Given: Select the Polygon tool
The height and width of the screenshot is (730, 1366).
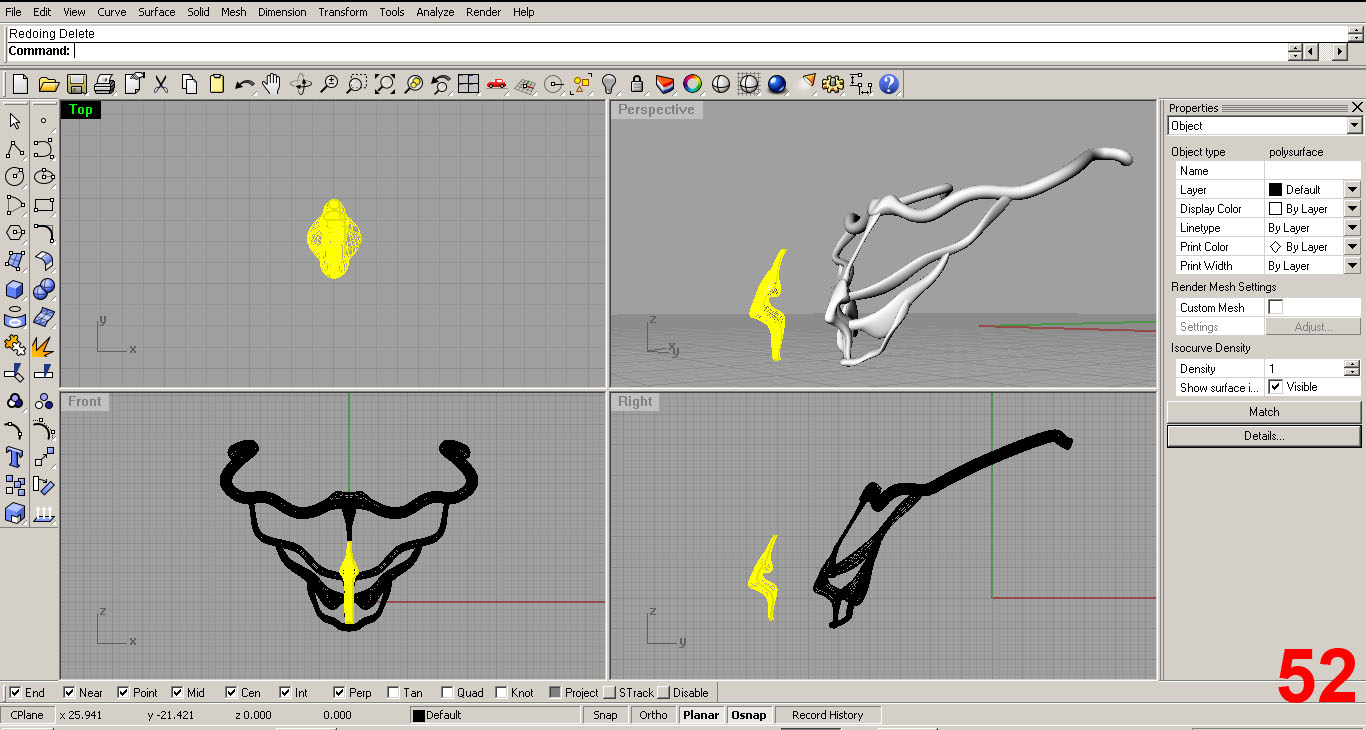Looking at the screenshot, I should (15, 233).
